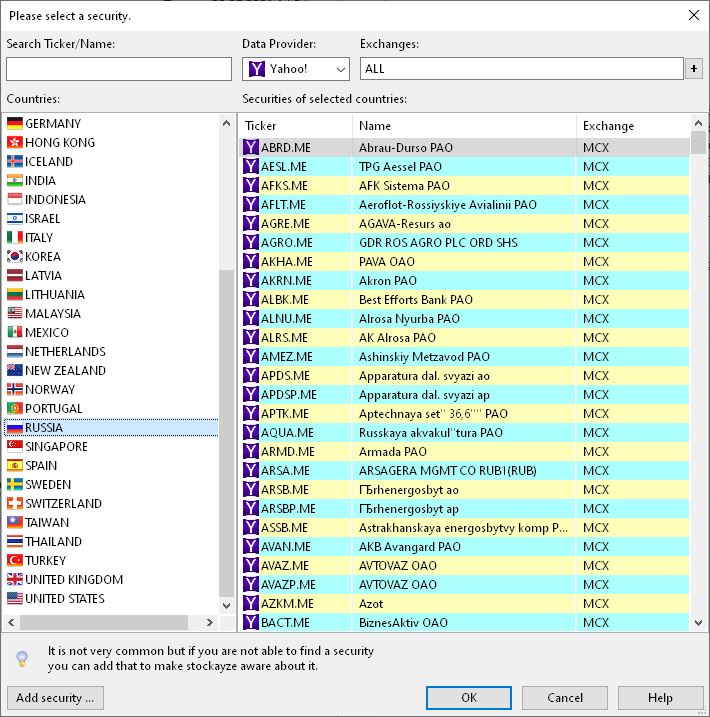
Task: Select LITHUANIA in the countries list
Action: click(x=112, y=294)
